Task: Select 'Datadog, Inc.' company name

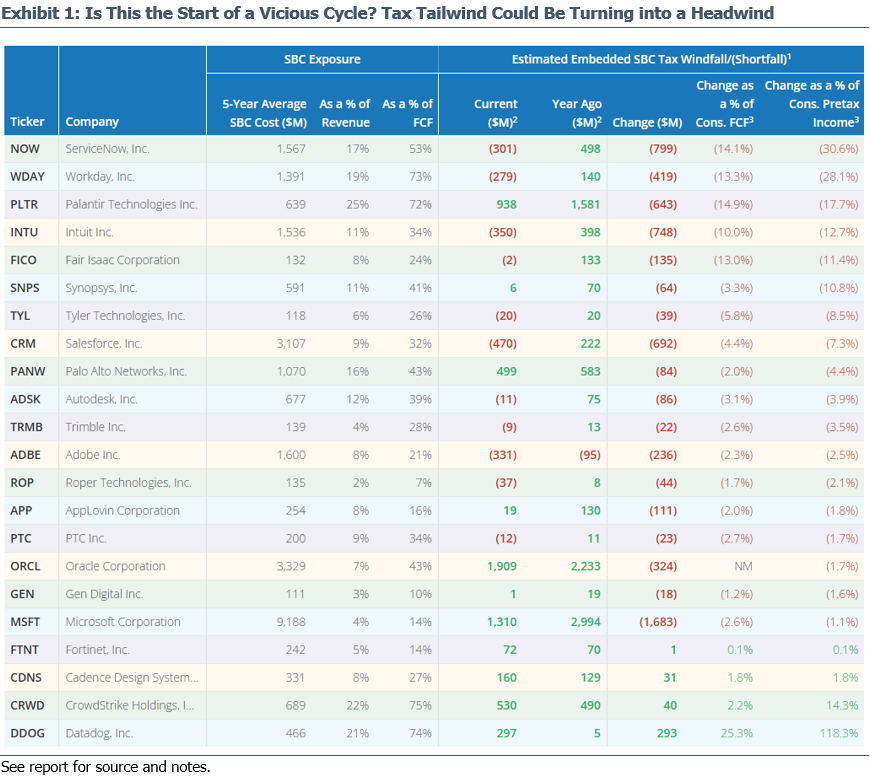Action: point(99,733)
